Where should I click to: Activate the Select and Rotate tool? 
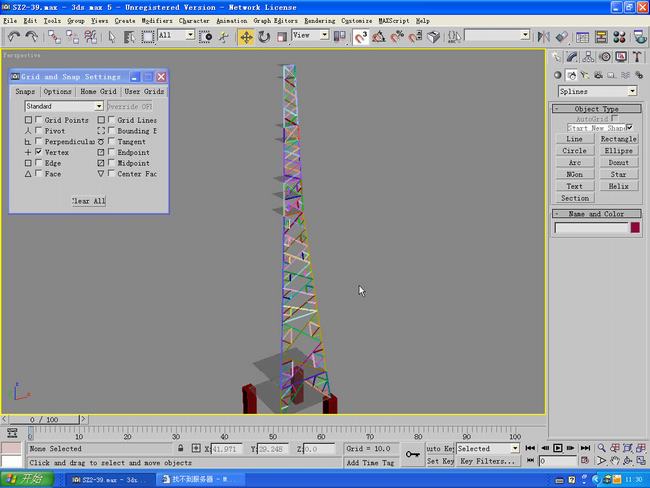pyautogui.click(x=264, y=37)
